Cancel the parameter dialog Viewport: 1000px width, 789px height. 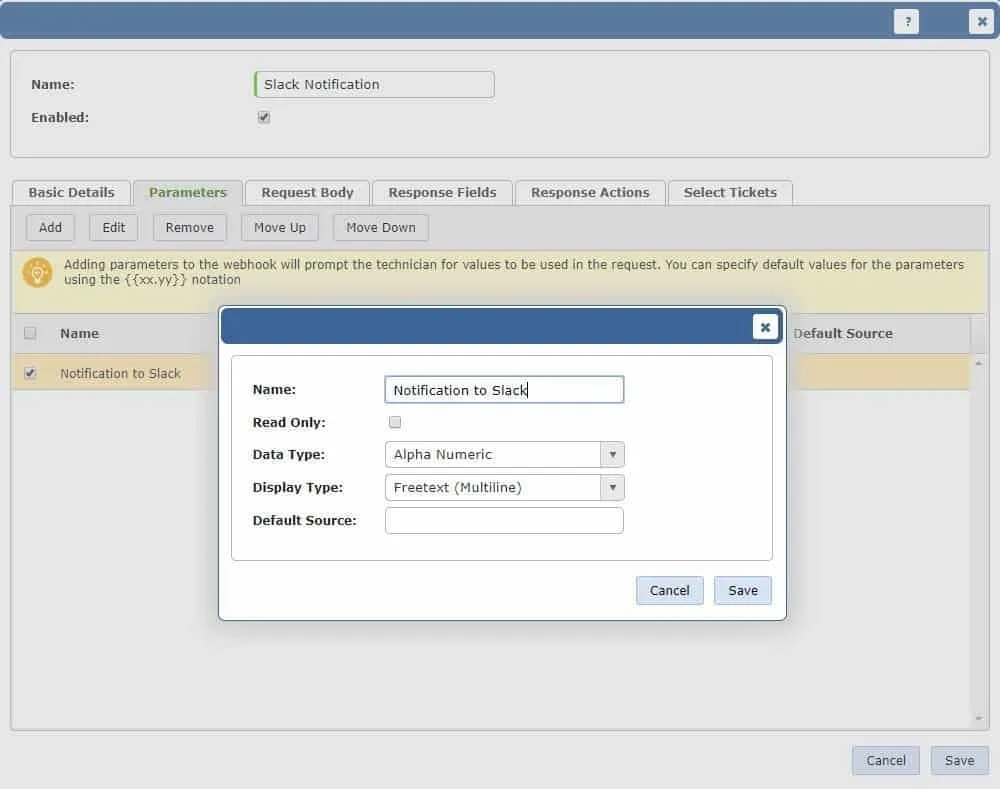click(x=670, y=591)
